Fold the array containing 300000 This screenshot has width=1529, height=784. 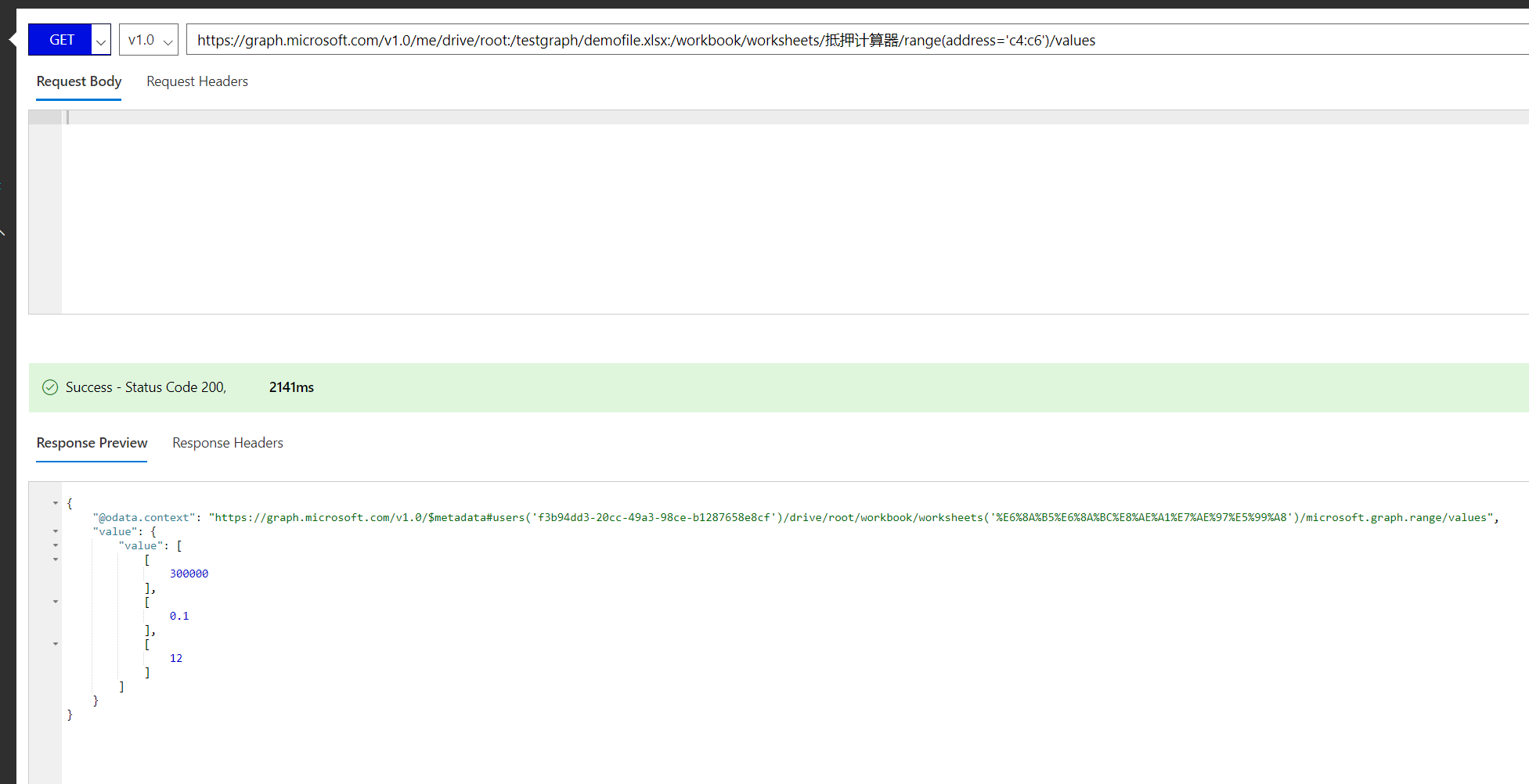click(56, 559)
